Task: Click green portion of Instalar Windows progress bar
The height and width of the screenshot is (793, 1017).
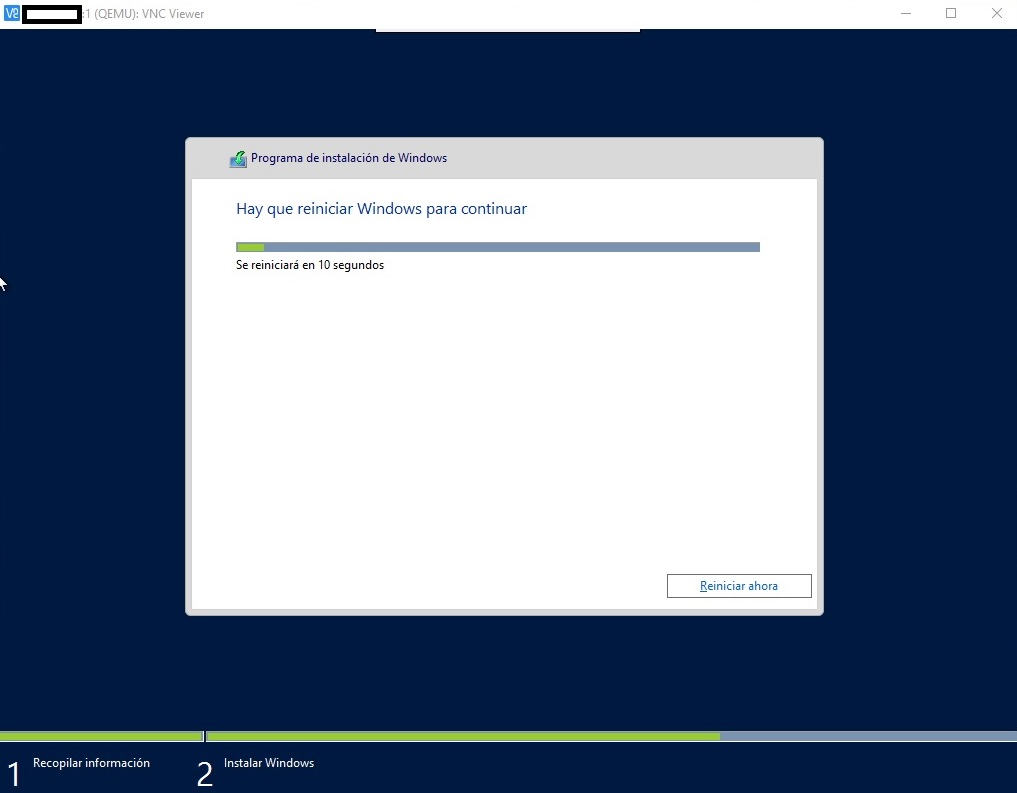Action: (462, 736)
